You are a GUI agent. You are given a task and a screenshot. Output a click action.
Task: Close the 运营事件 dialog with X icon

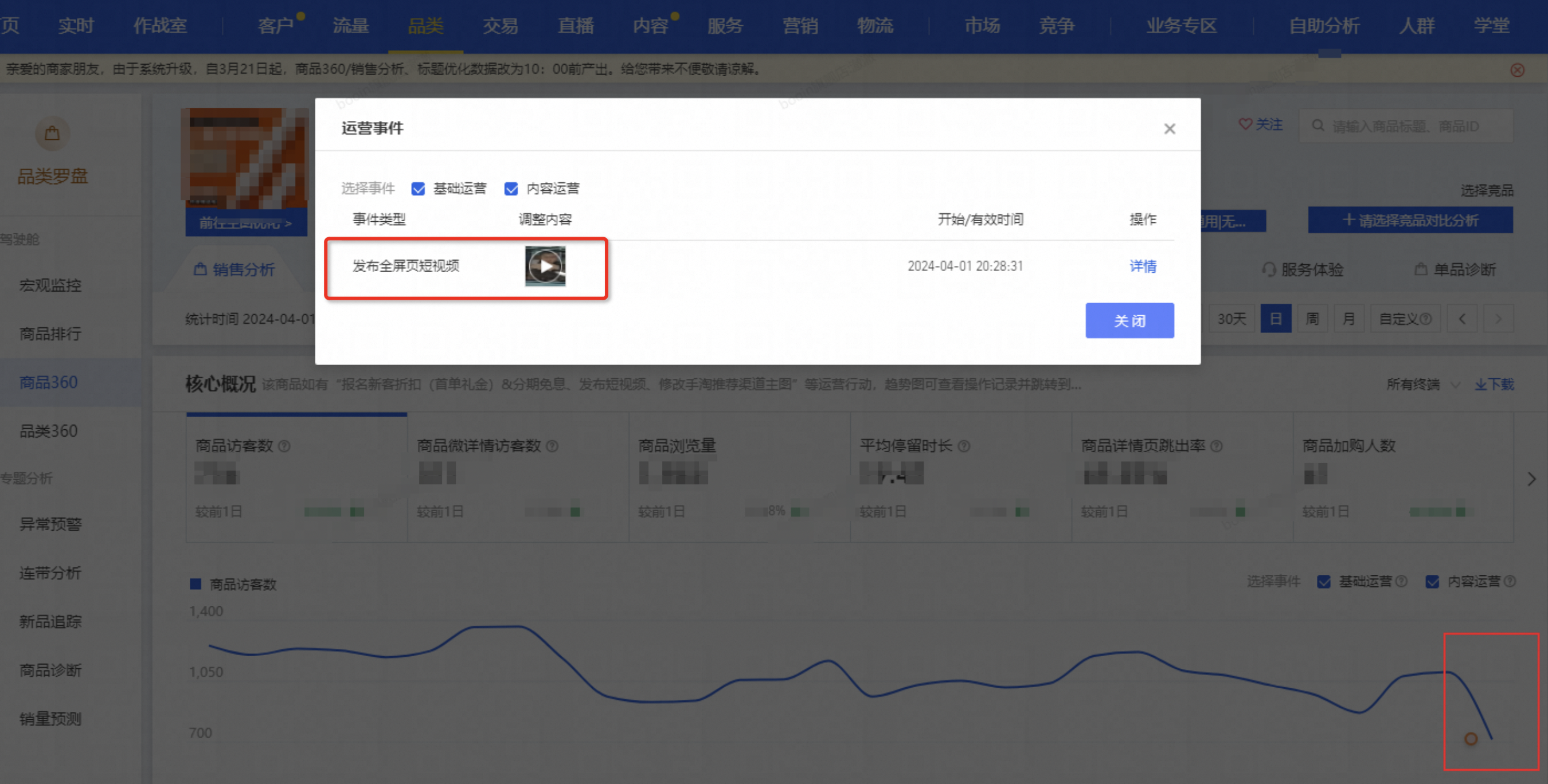pyautogui.click(x=1169, y=128)
